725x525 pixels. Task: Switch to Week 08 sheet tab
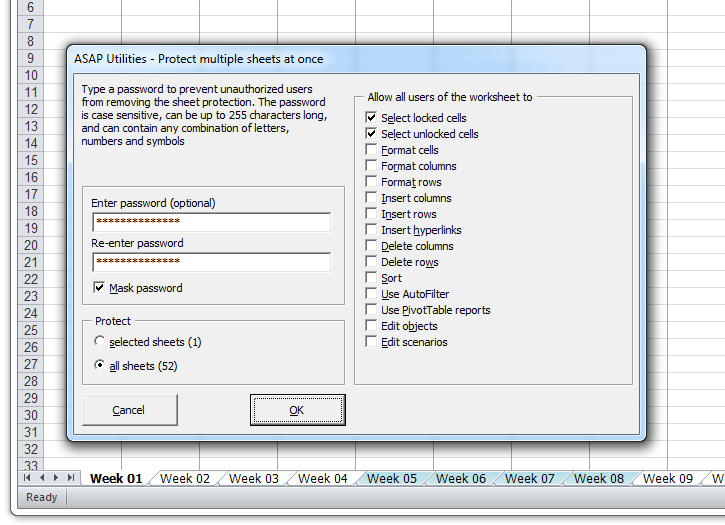click(x=598, y=478)
